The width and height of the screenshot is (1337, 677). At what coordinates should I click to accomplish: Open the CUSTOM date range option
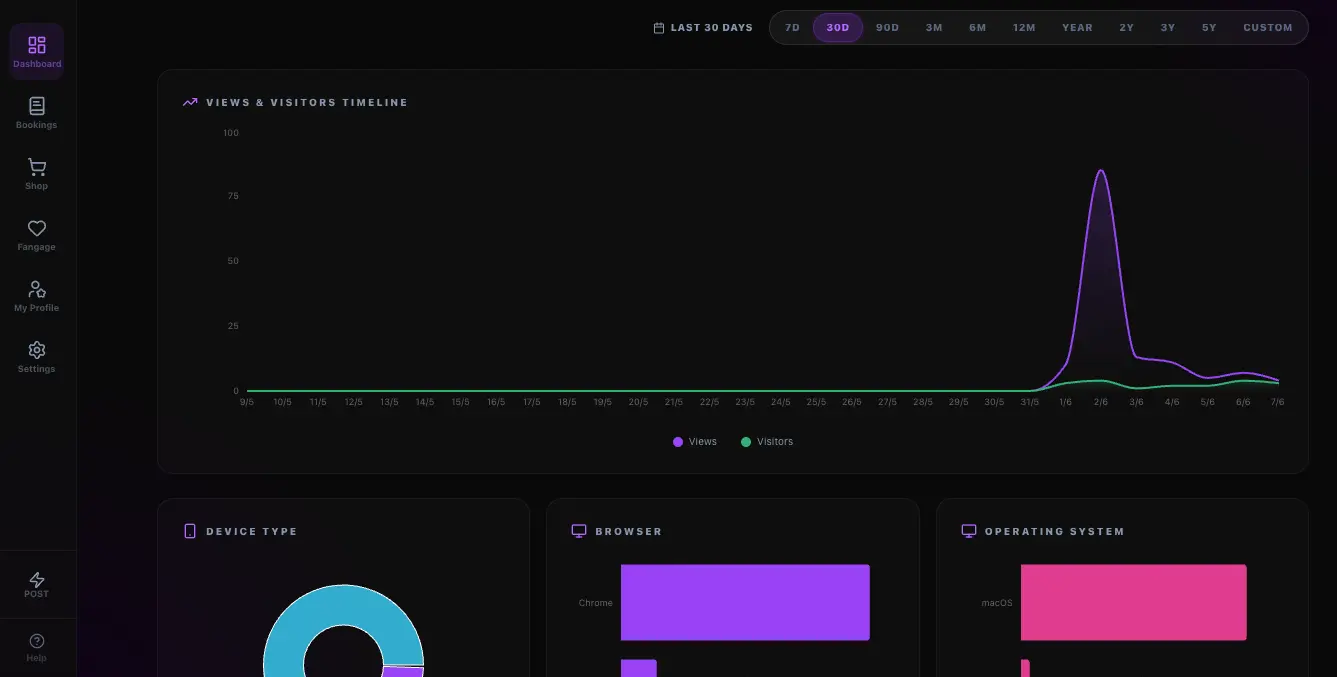click(1268, 28)
